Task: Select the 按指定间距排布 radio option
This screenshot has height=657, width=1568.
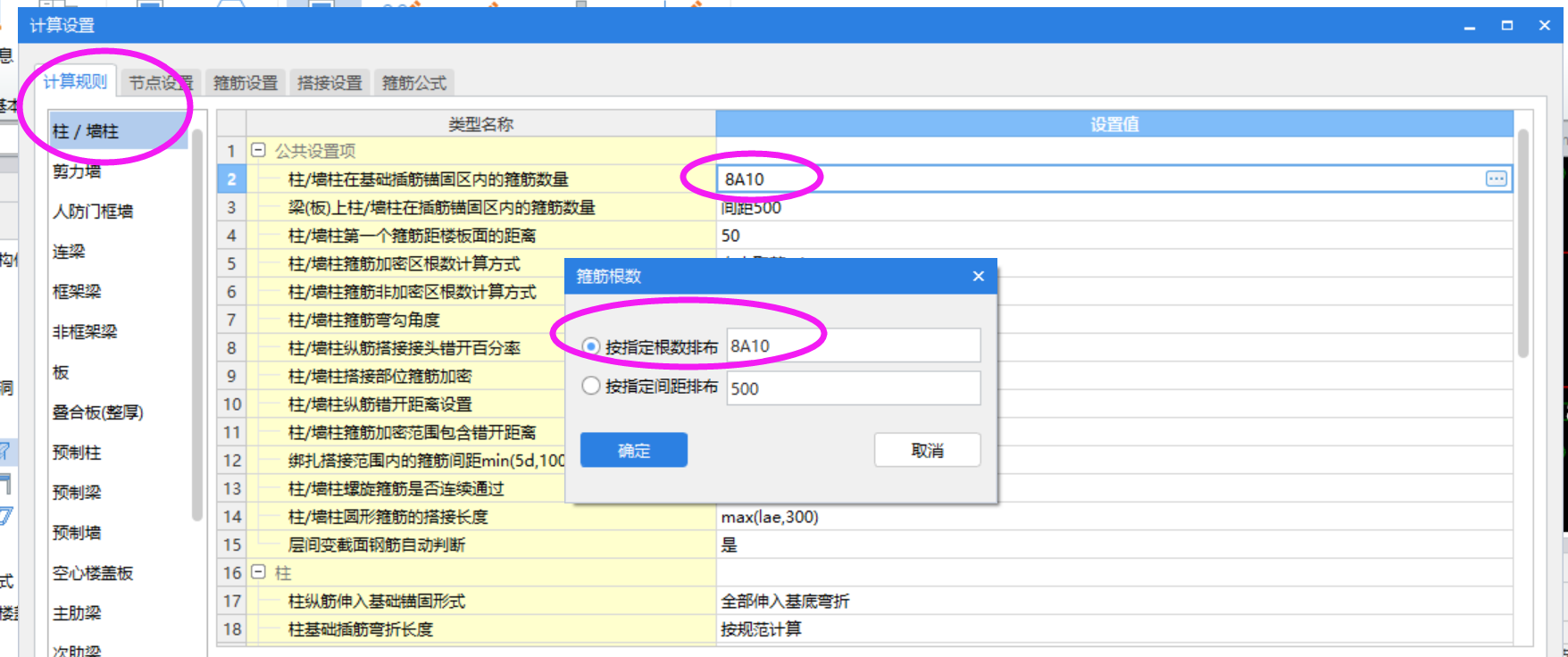Action: click(x=590, y=387)
